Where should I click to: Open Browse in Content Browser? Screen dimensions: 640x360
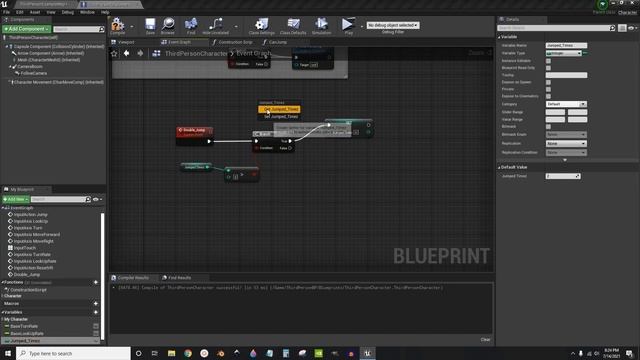(x=168, y=26)
